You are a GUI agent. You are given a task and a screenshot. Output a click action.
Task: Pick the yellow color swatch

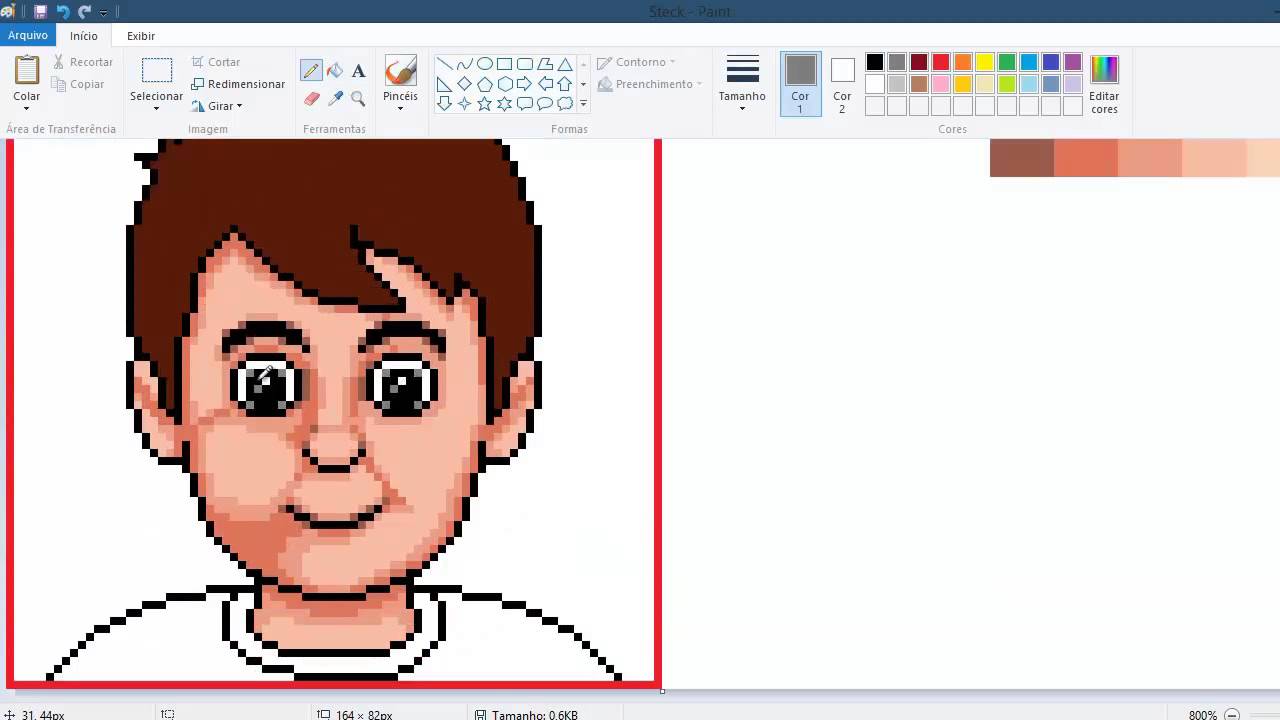985,62
